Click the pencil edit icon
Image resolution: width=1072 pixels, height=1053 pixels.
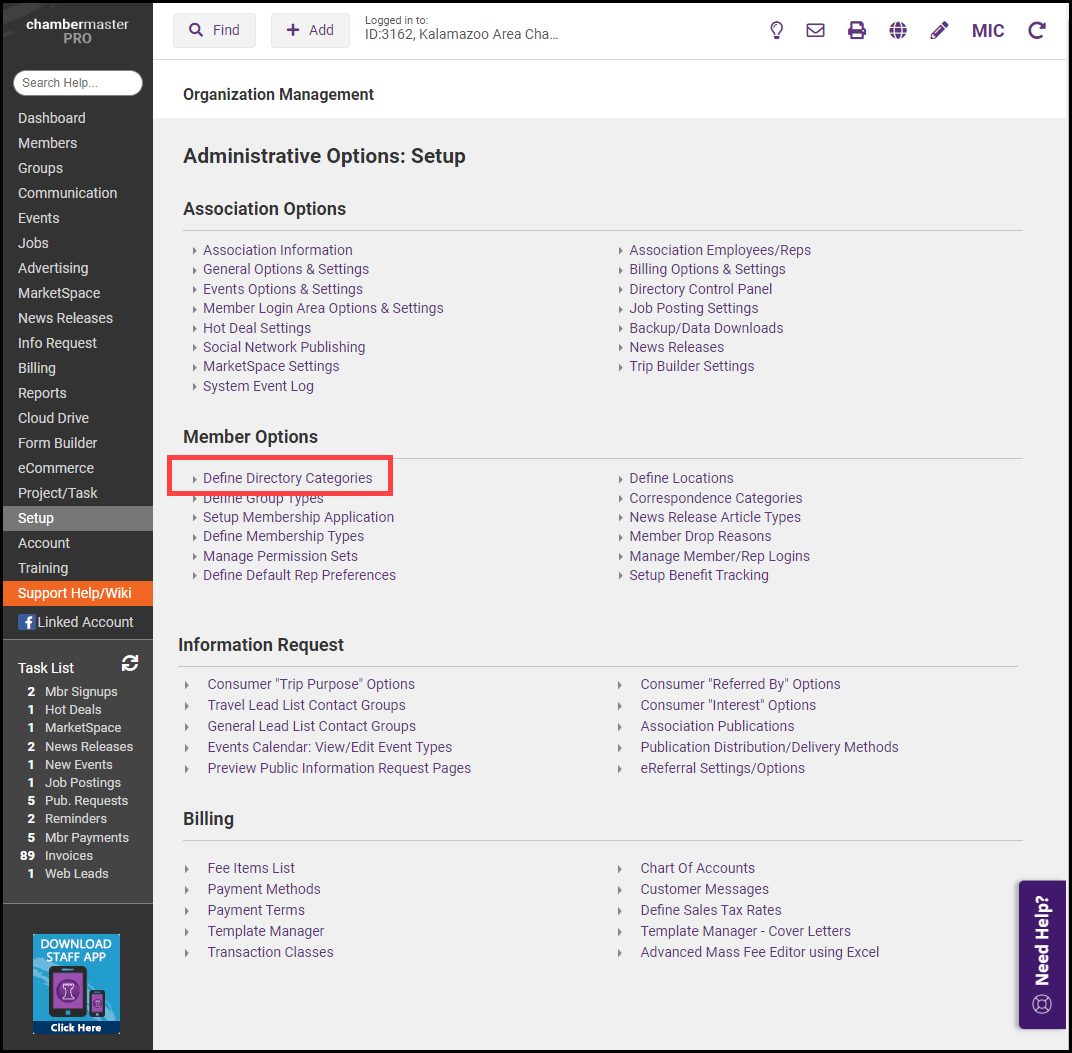[x=939, y=30]
